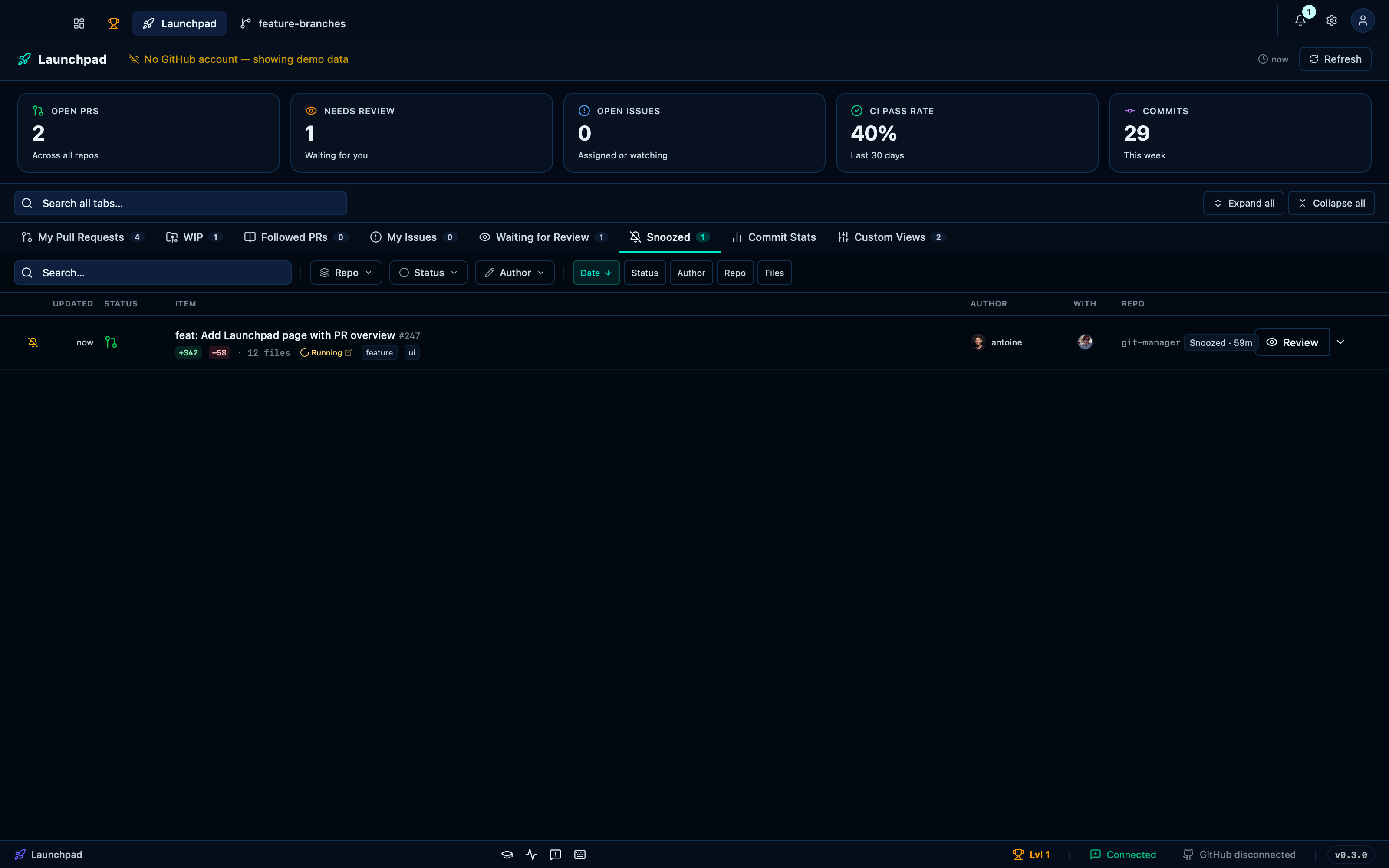Image resolution: width=1389 pixels, height=868 pixels.
Task: Sort the list by Author
Action: 691,273
